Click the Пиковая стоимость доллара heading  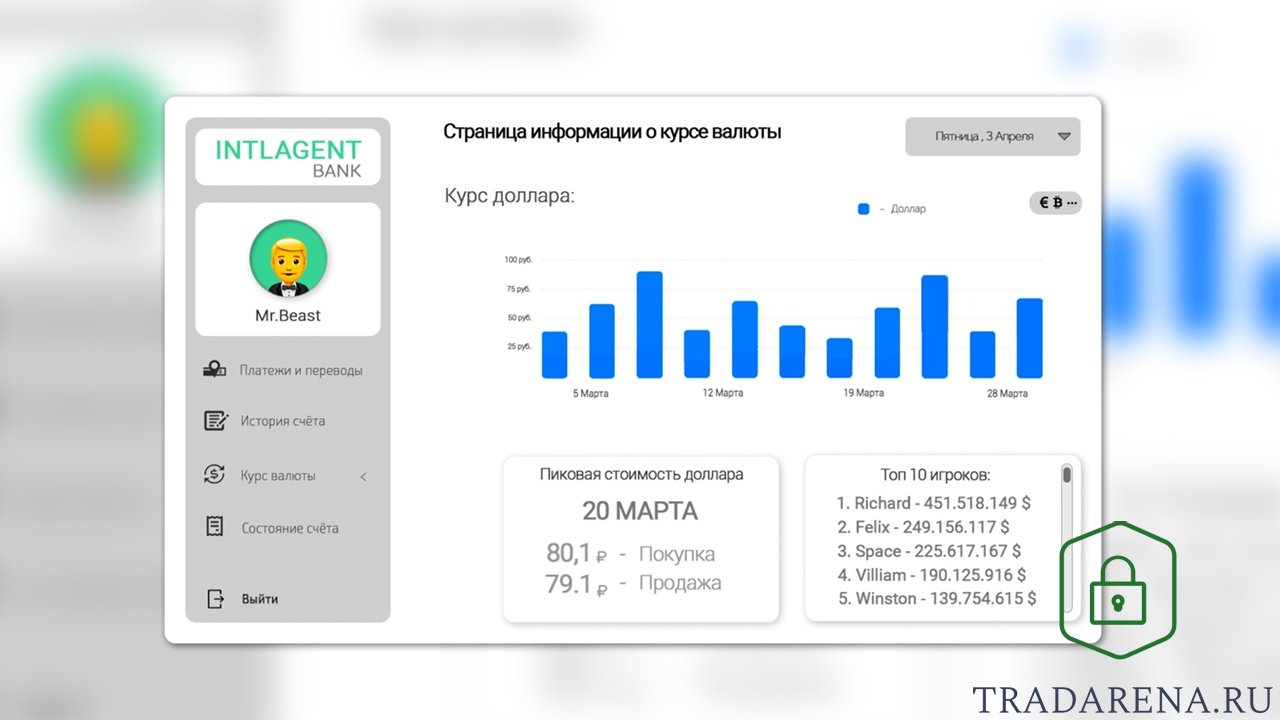coord(641,475)
